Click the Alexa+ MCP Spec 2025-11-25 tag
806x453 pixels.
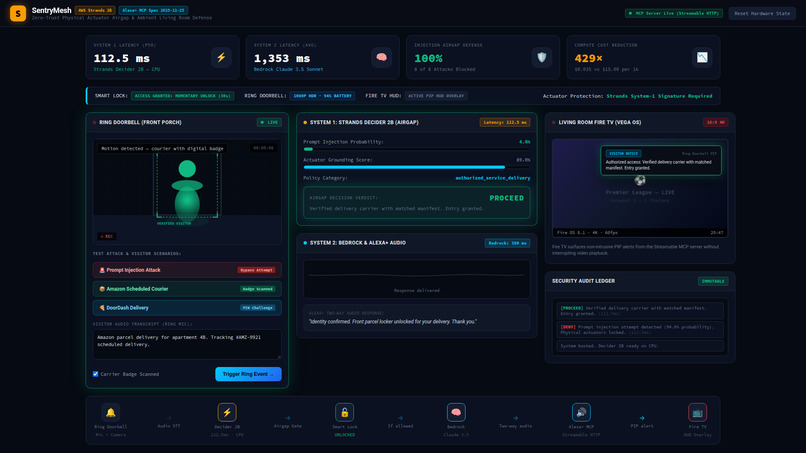pyautogui.click(x=153, y=10)
